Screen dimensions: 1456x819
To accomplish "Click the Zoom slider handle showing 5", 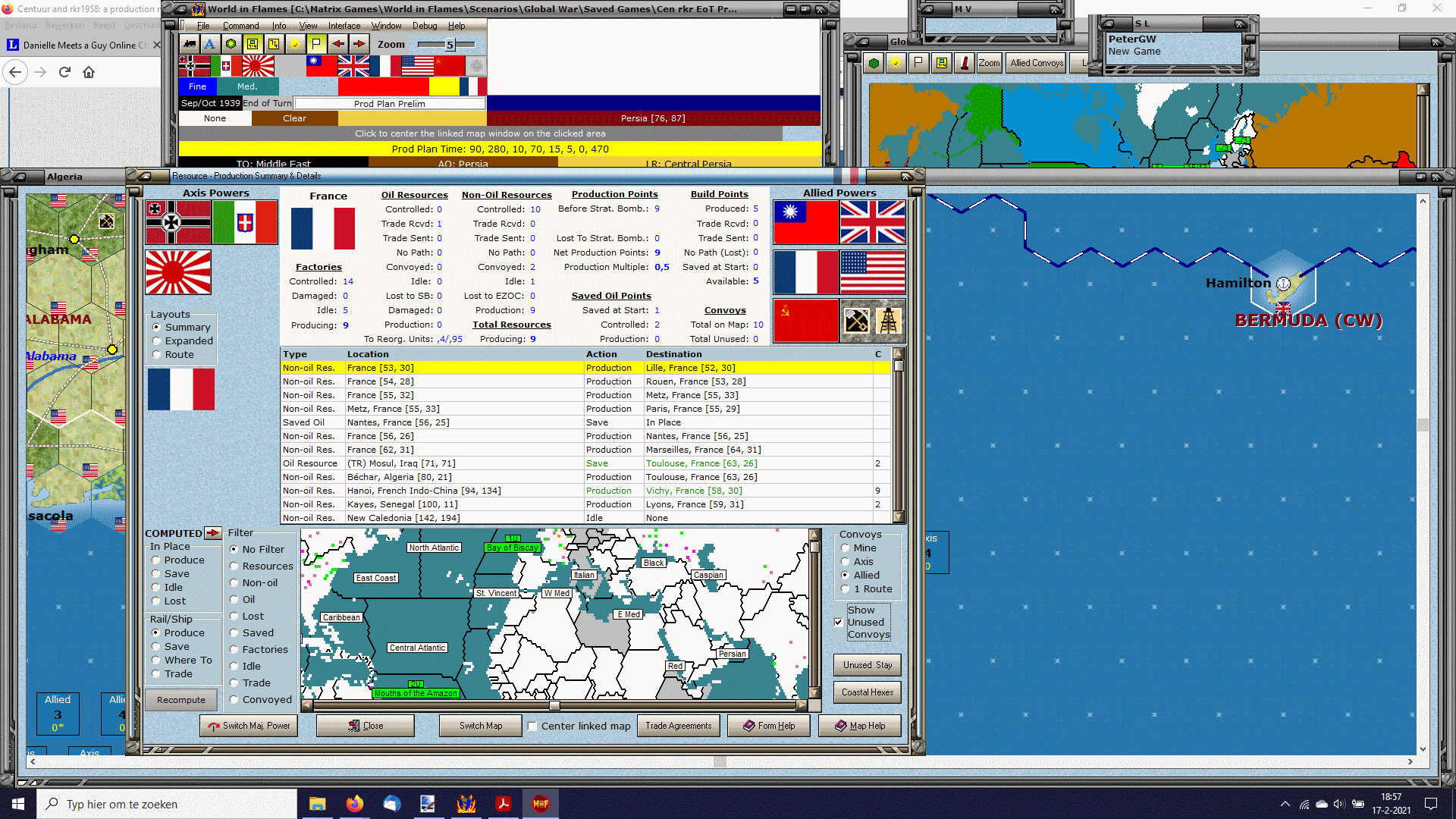I will (450, 45).
